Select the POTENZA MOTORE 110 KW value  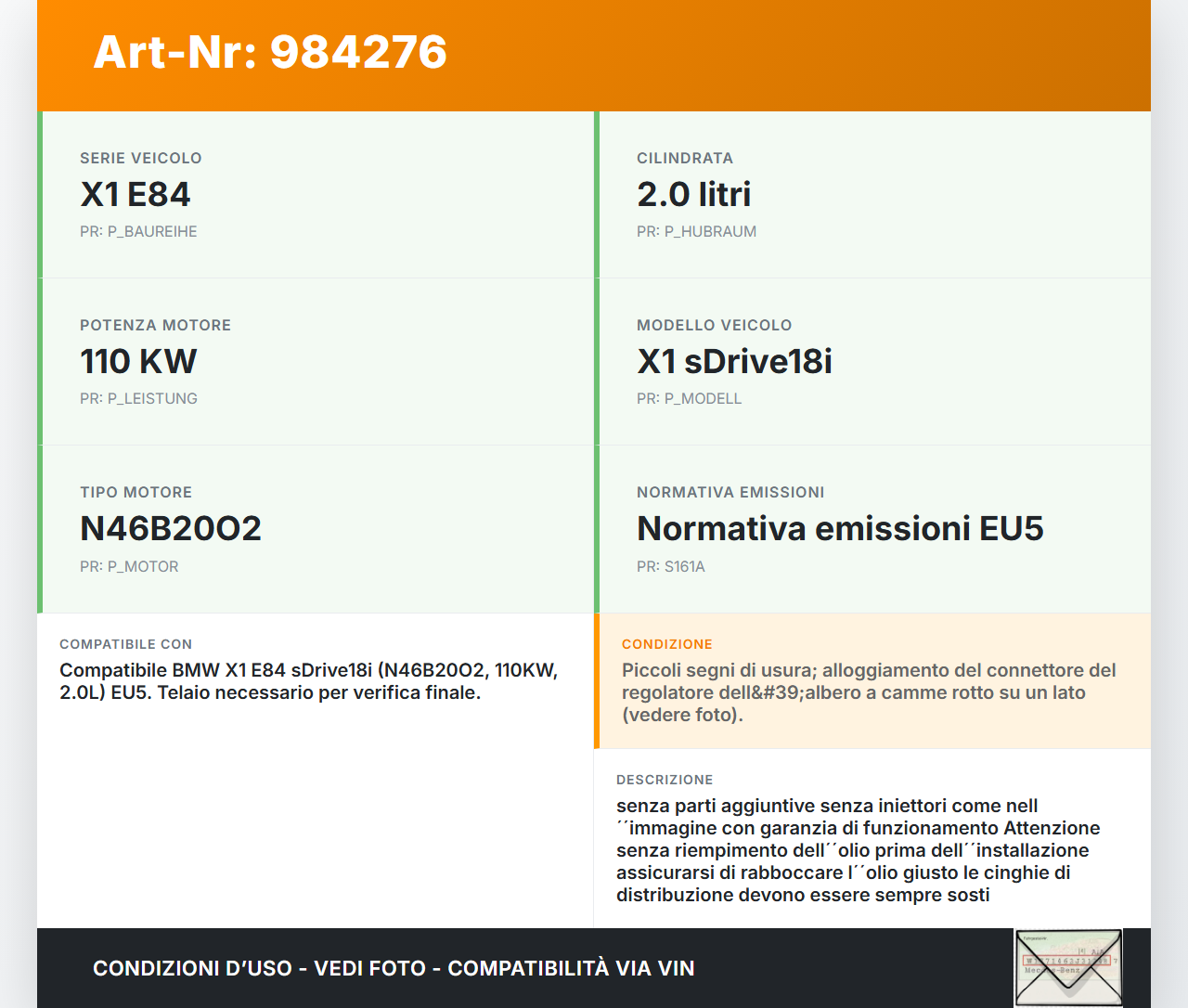[137, 361]
